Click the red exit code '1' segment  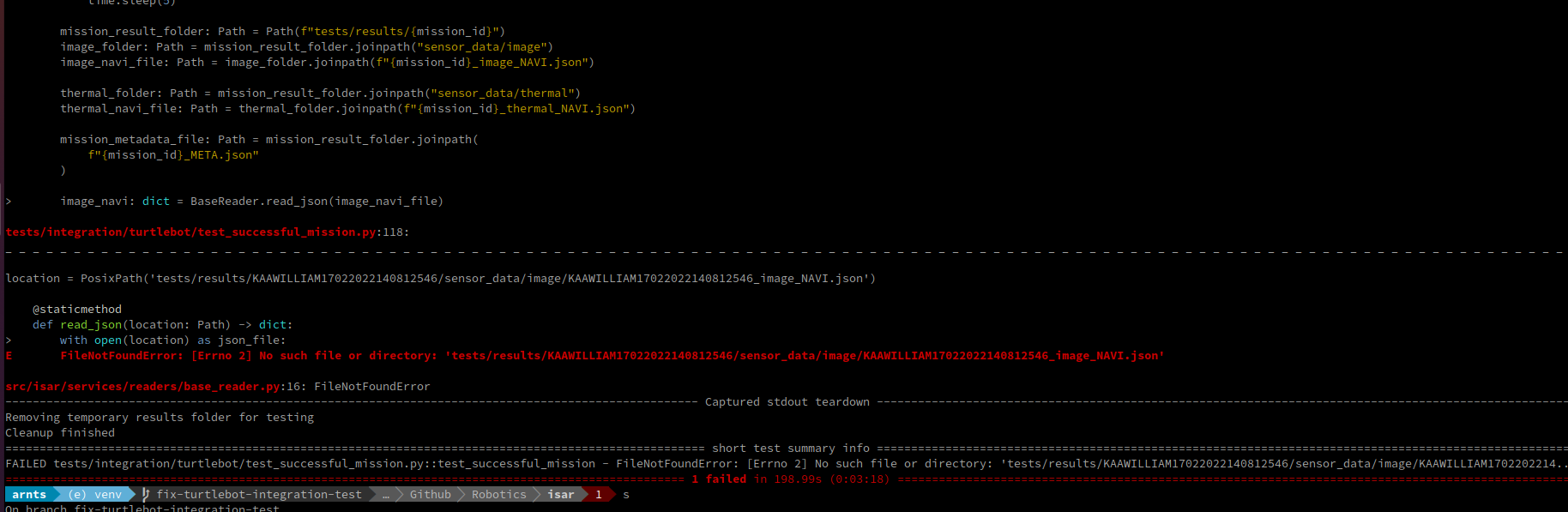click(x=598, y=495)
